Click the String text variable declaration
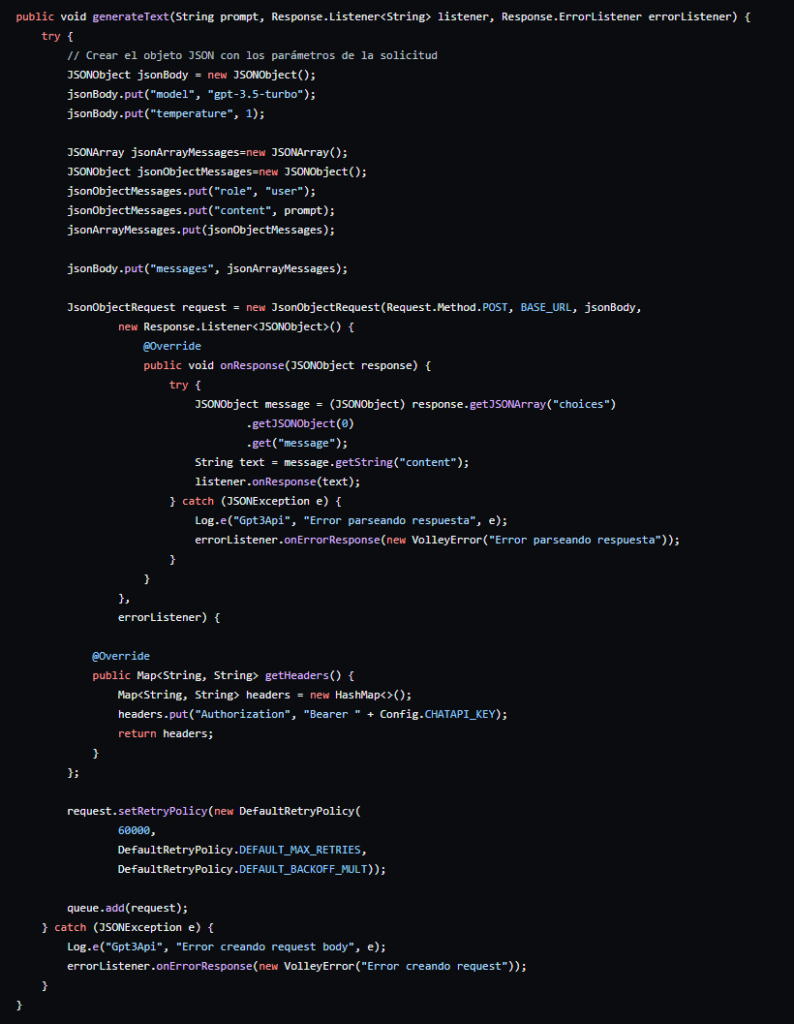 click(x=230, y=462)
